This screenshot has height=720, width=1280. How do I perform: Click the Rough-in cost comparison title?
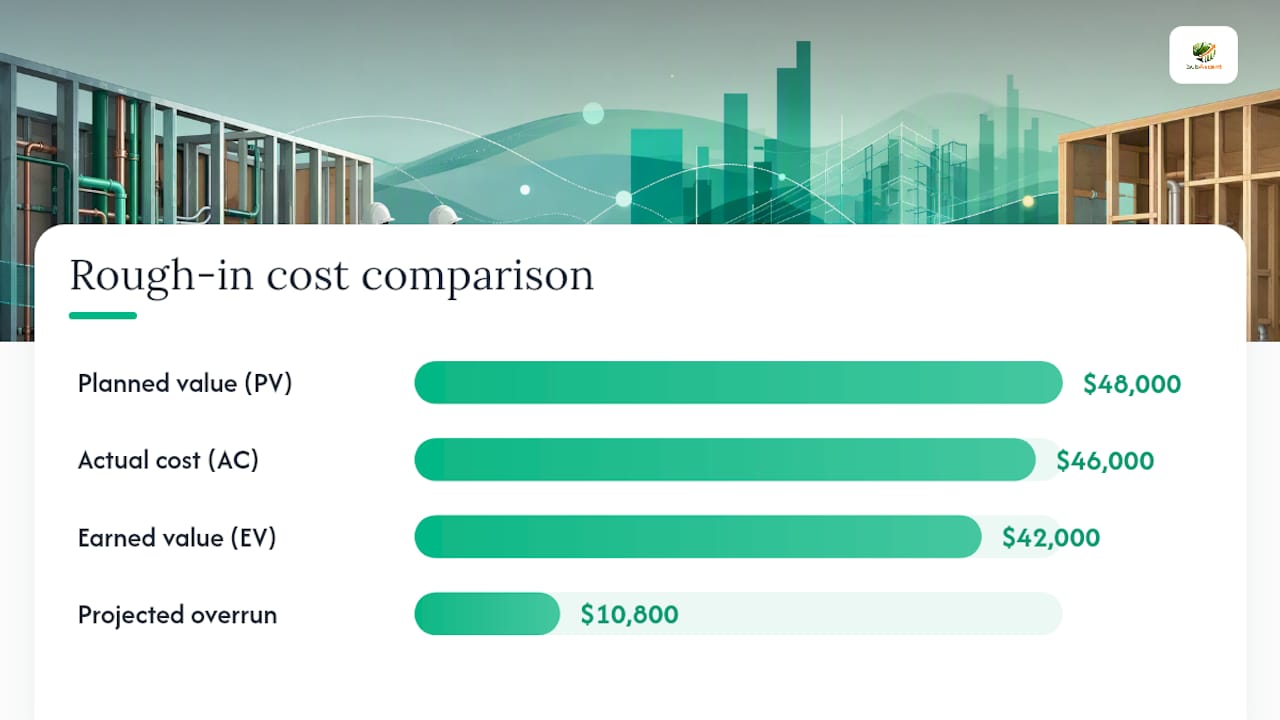[332, 275]
